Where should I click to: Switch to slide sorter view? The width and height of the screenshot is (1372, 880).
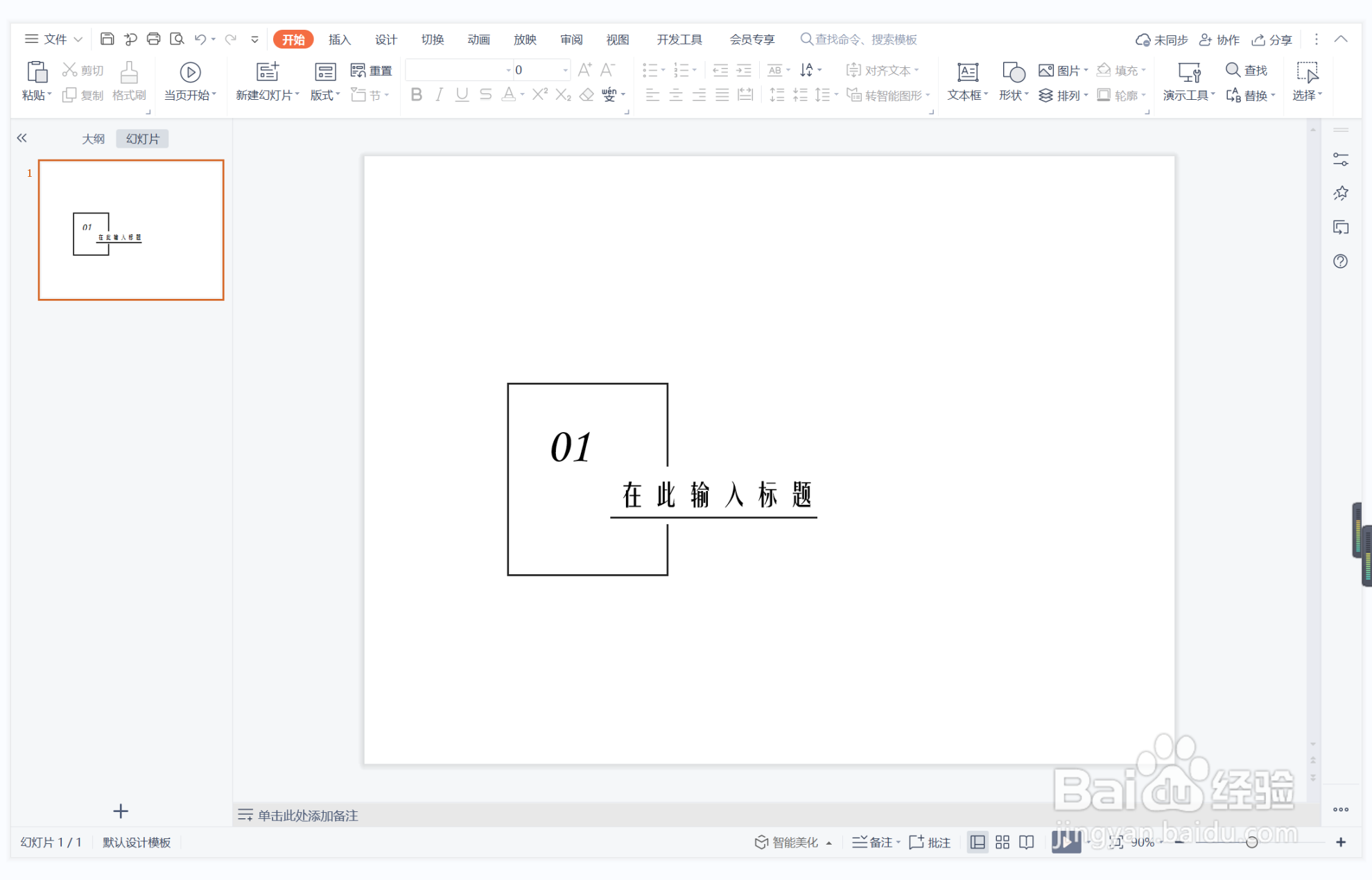tap(1002, 842)
